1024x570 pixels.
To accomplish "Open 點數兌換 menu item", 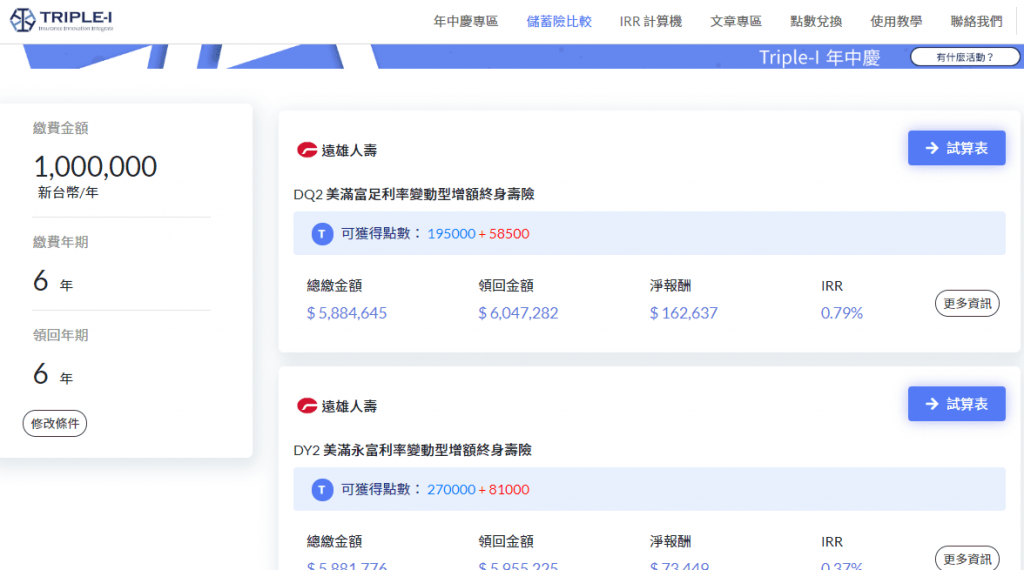I will [x=816, y=22].
